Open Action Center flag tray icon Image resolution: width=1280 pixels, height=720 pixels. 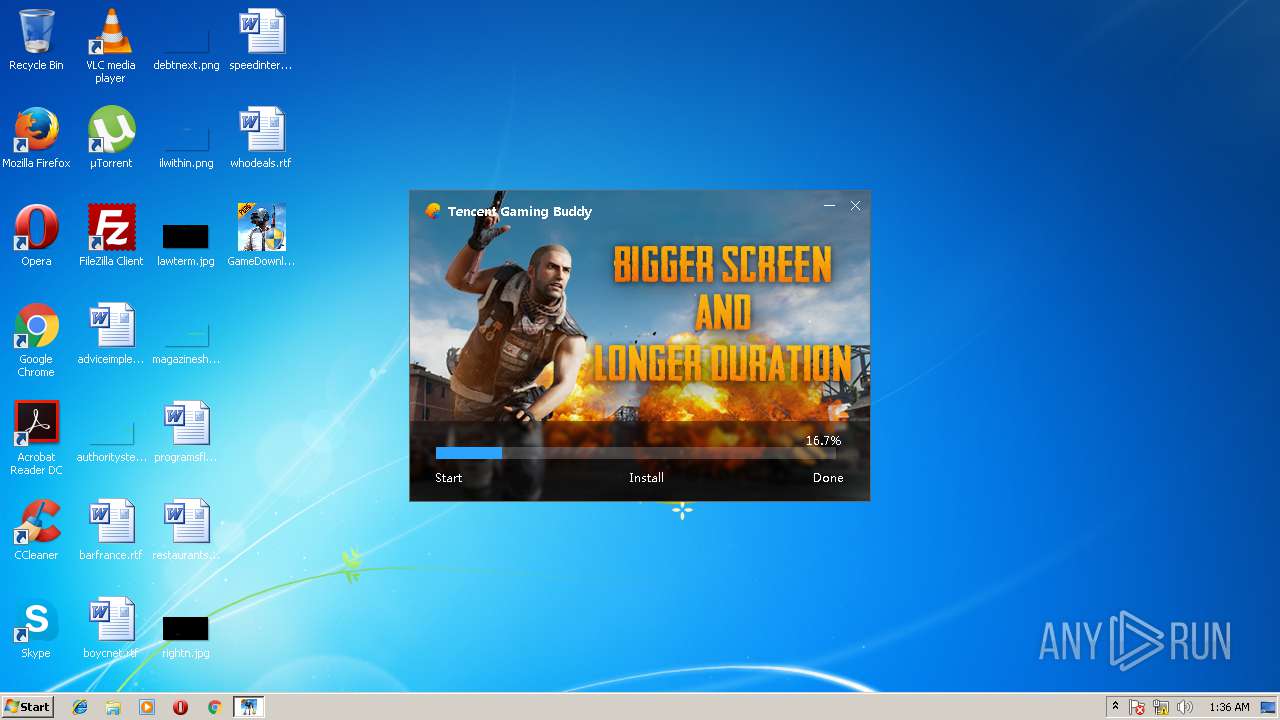pyautogui.click(x=1138, y=707)
